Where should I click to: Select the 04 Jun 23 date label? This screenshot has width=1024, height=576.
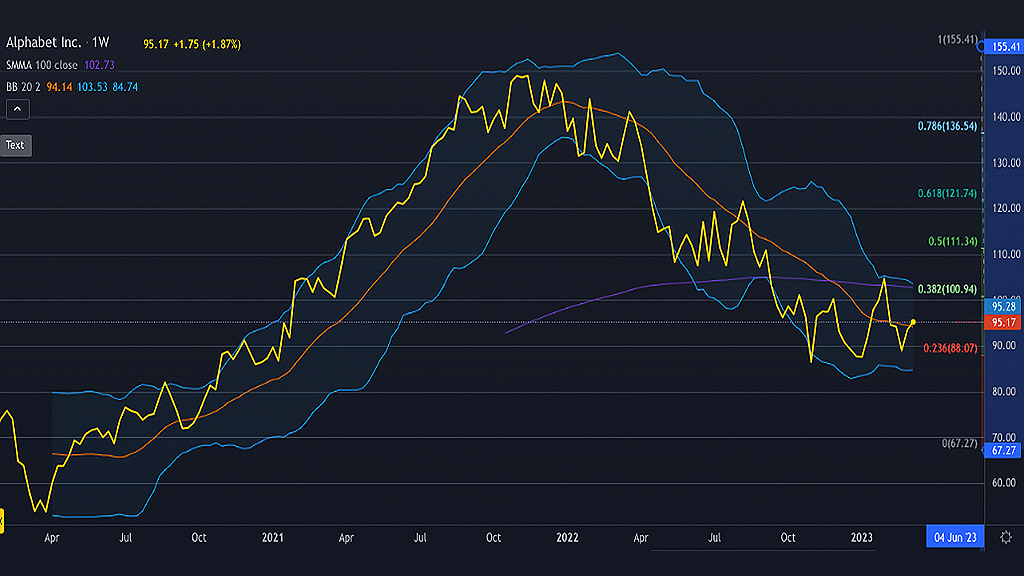pos(955,537)
